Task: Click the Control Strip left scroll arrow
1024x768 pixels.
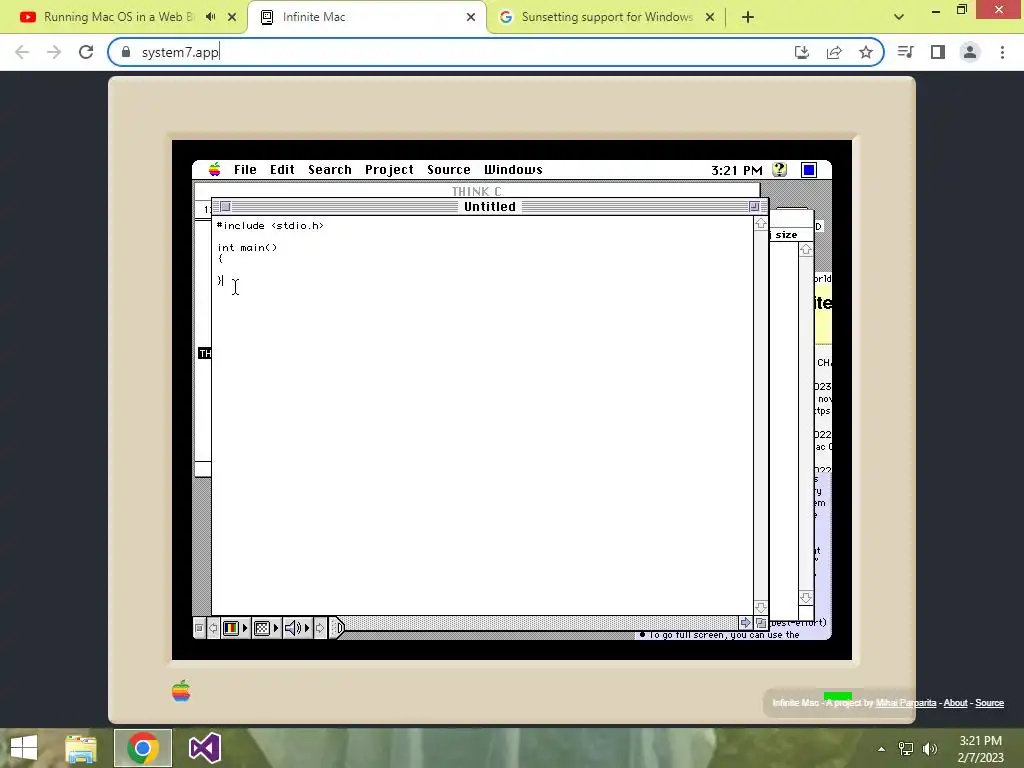Action: (213, 628)
